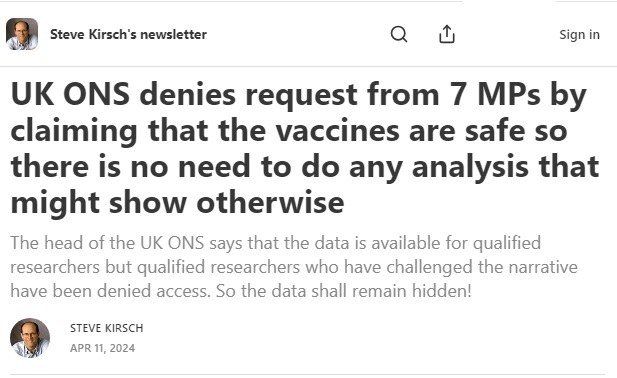Click subtitle phrase "challenged the narrative"
The image size is (617, 378).
point(482,267)
